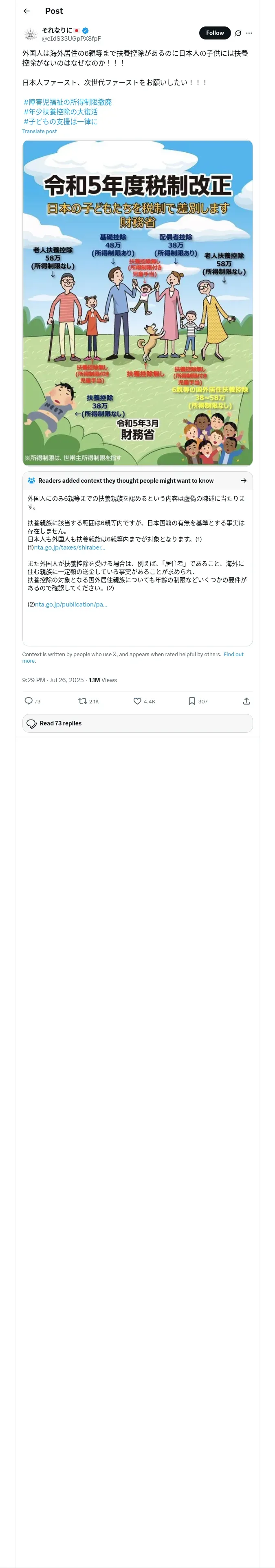Open the nta.go.jp/taxes/shiraber link
Image resolution: width=275 pixels, height=1568 pixels.
(70, 547)
